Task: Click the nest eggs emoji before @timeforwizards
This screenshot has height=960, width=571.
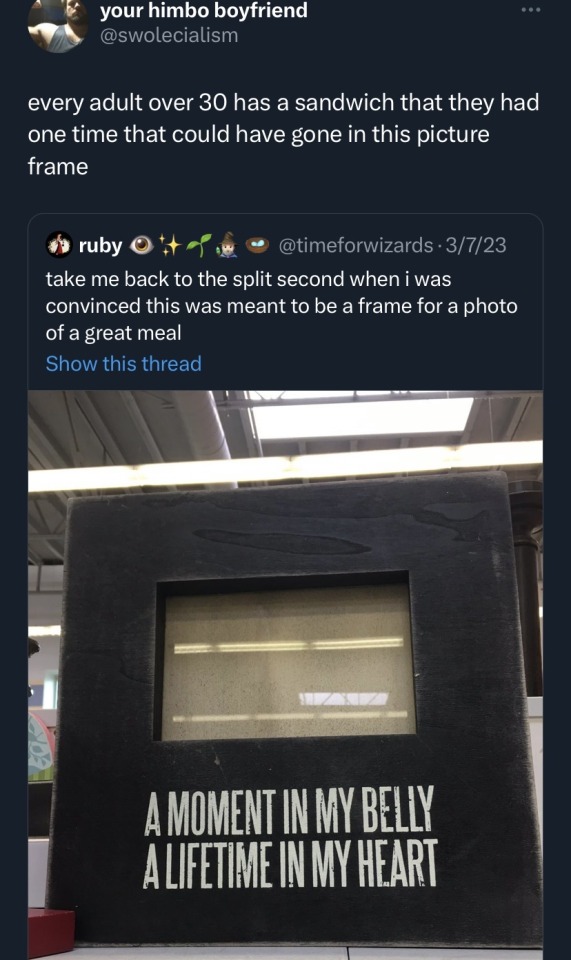Action: [257, 245]
